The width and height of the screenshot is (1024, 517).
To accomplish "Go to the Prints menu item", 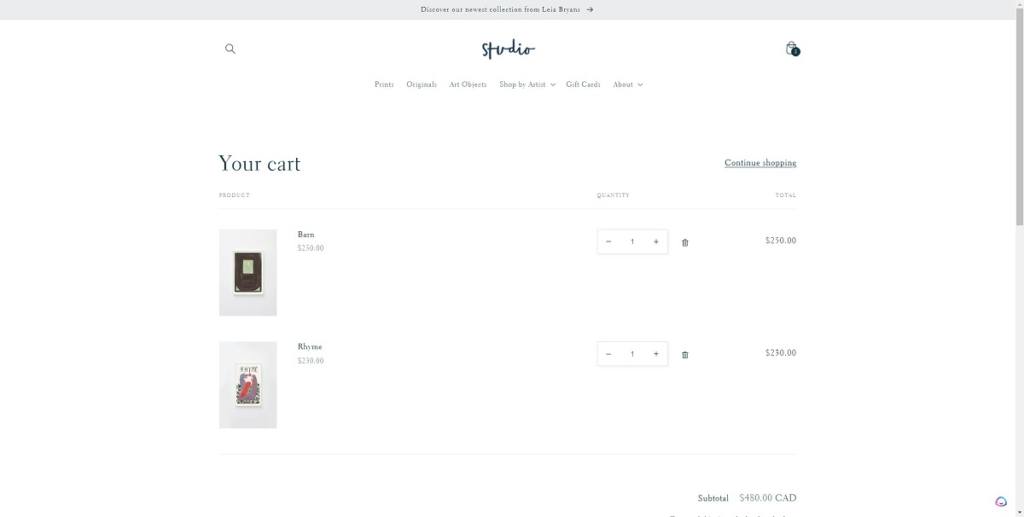I will coord(384,84).
